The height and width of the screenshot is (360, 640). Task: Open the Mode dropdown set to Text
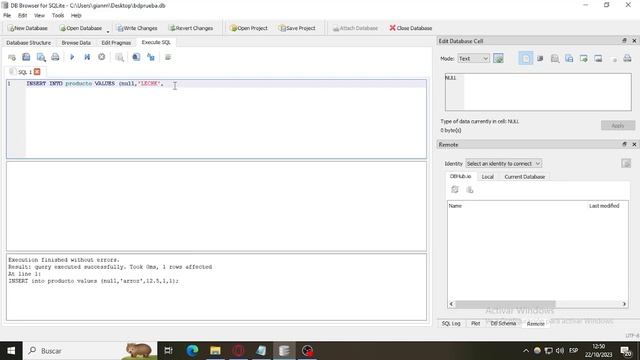[x=473, y=59]
